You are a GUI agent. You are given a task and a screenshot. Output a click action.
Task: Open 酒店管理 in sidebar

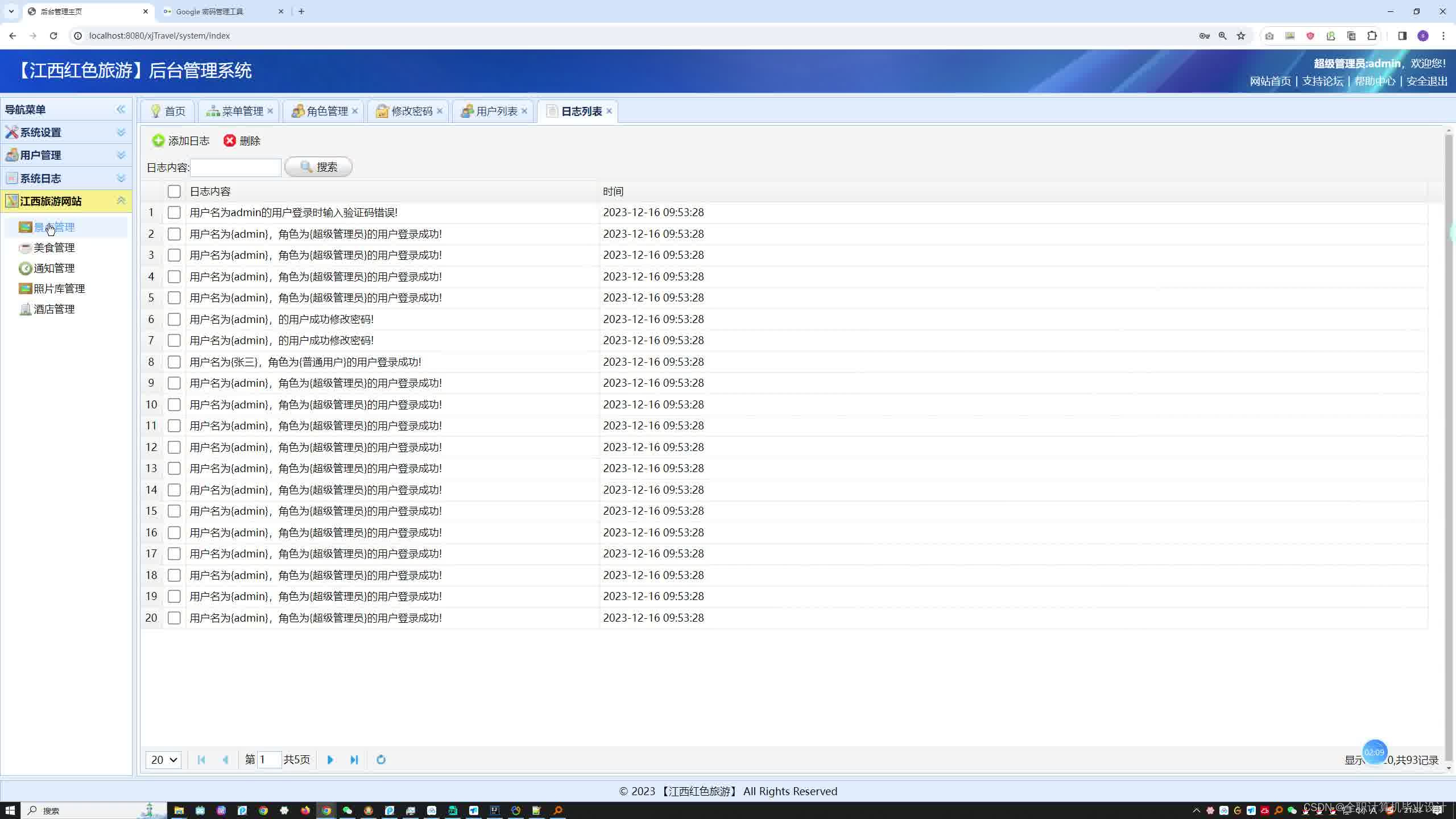[x=54, y=309]
